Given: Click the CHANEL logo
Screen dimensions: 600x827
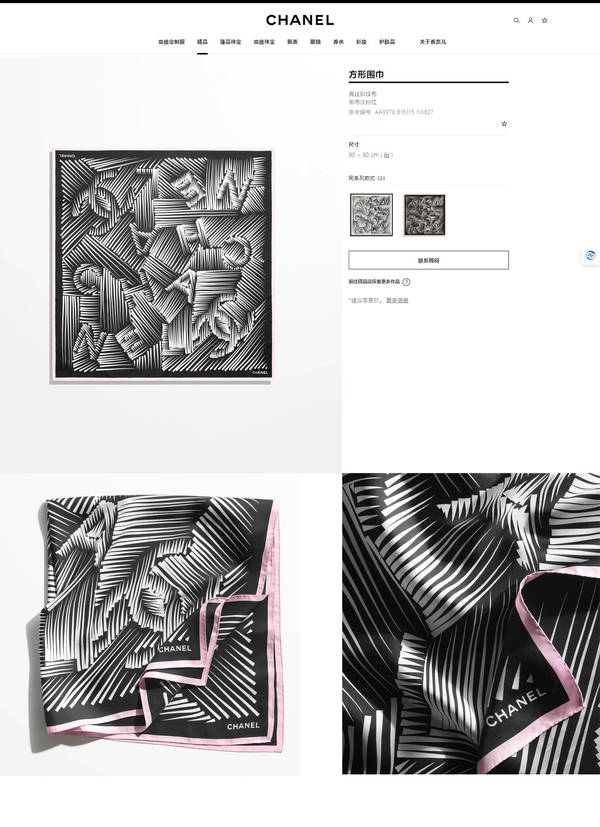Looking at the screenshot, I should [x=299, y=20].
